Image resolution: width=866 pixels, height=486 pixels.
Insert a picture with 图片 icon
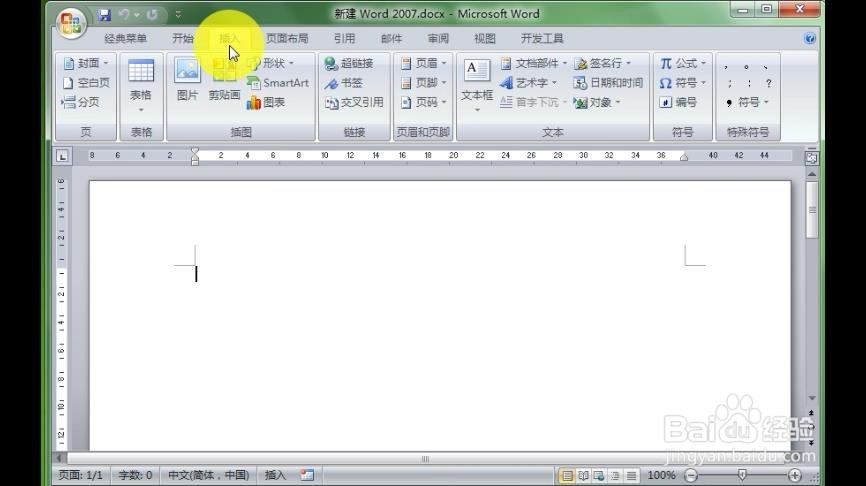pos(187,80)
